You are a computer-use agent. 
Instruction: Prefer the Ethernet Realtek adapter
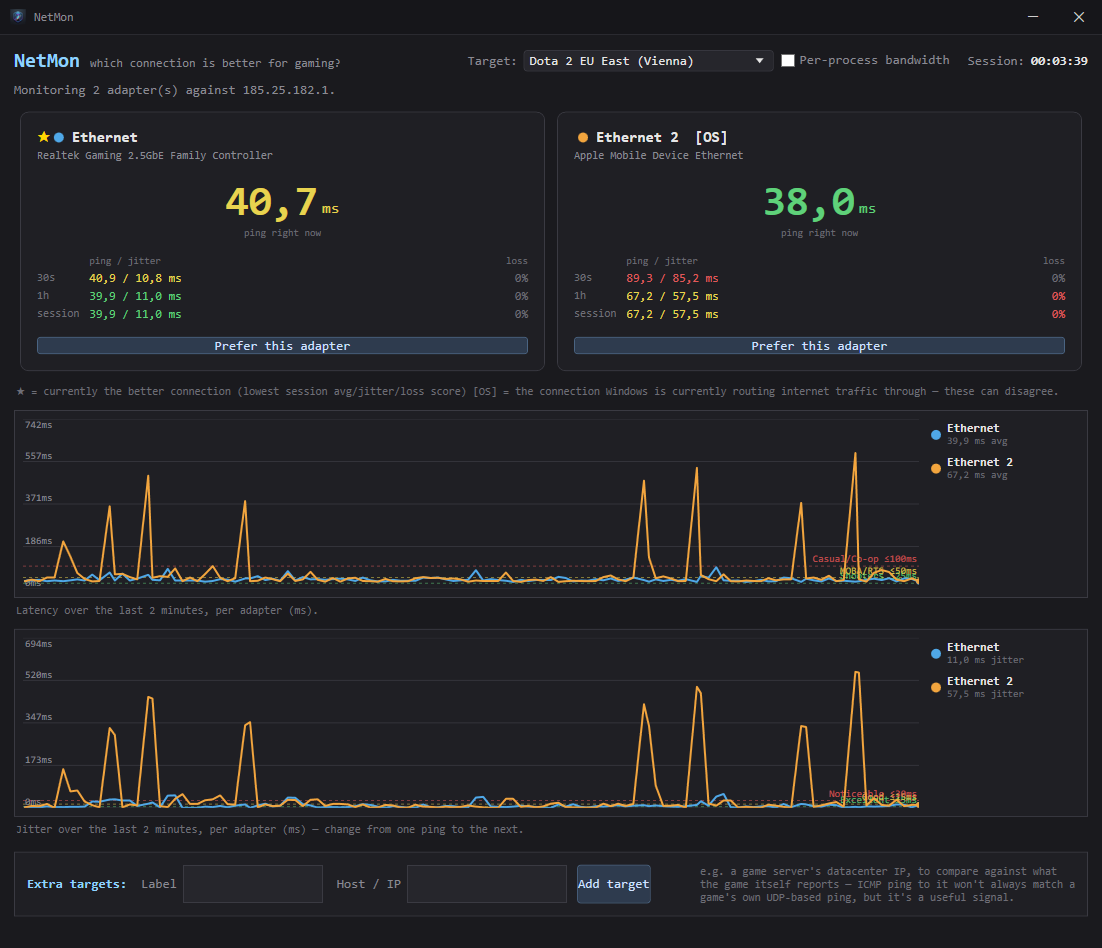coord(282,346)
